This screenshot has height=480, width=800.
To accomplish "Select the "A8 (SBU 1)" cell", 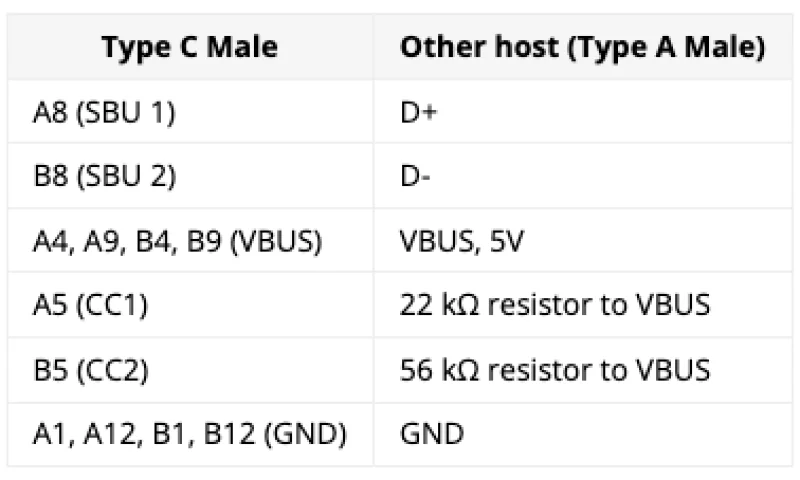I will coord(104,113).
